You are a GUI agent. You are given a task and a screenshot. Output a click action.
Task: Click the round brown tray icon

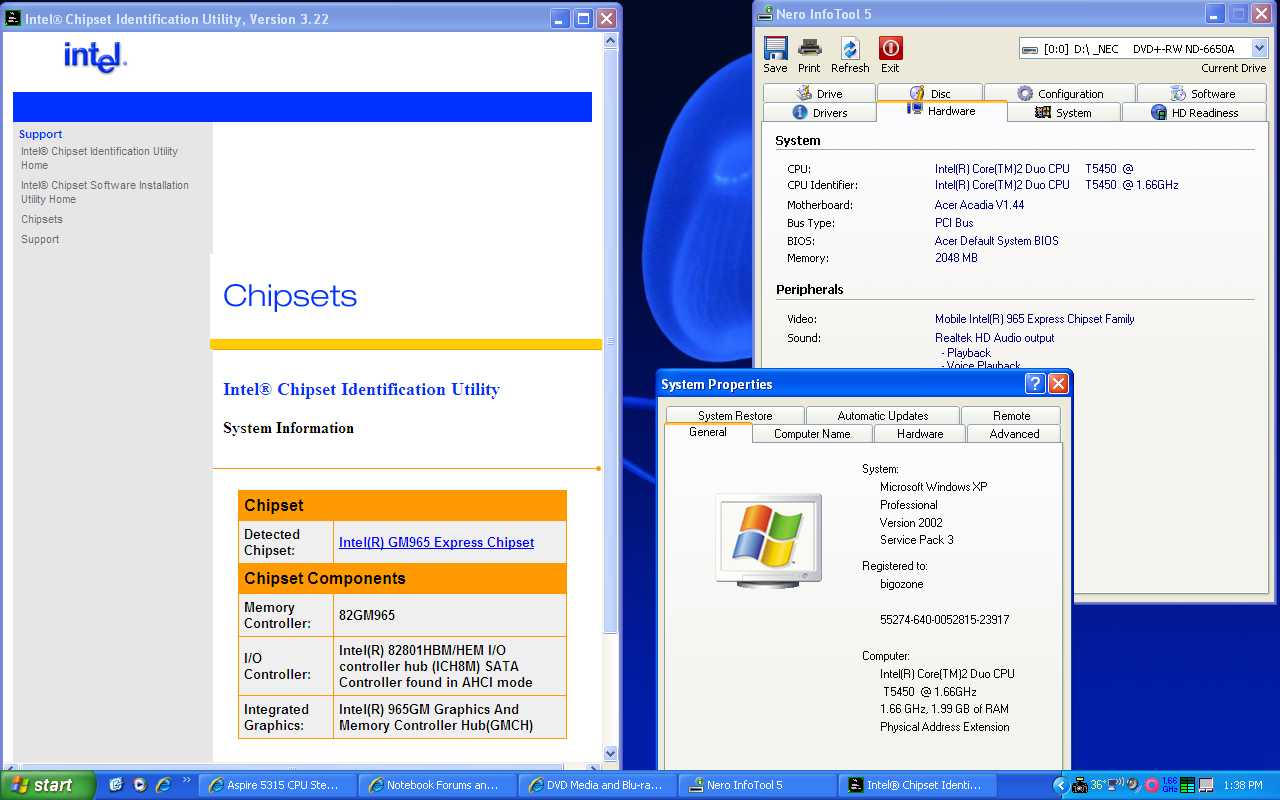coord(1133,785)
